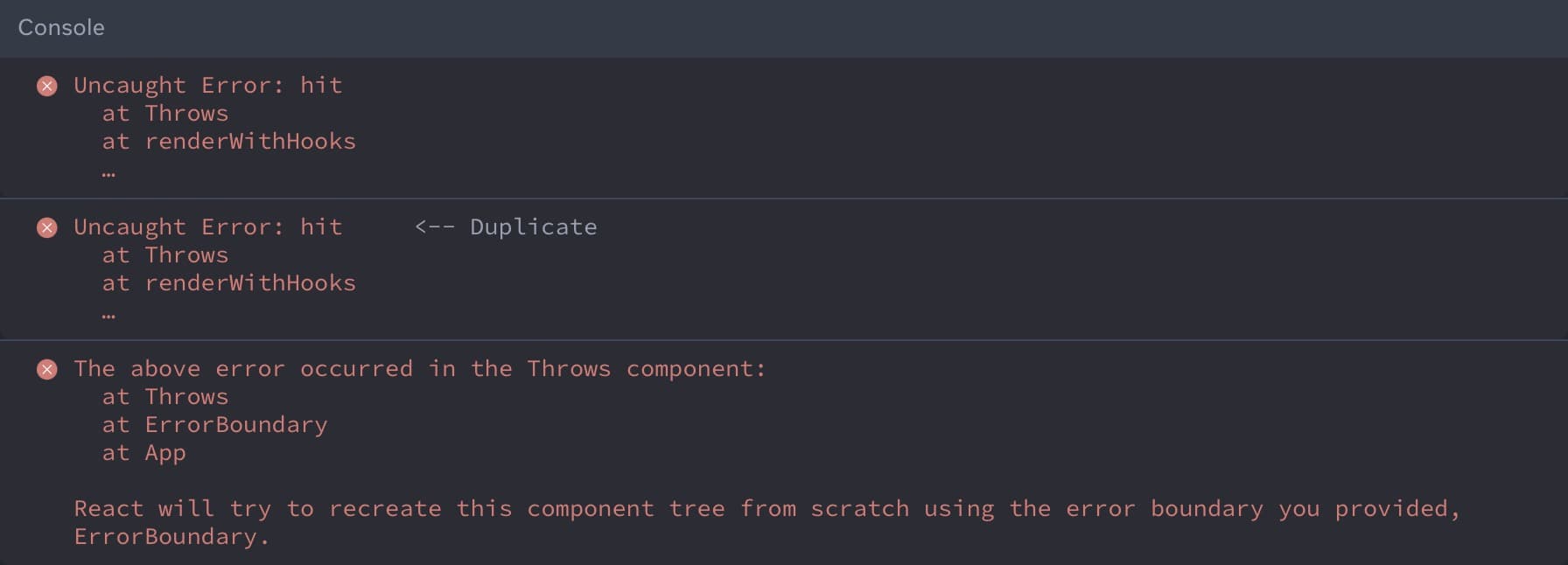Open the Console tab
The width and height of the screenshot is (1568, 565).
[61, 28]
